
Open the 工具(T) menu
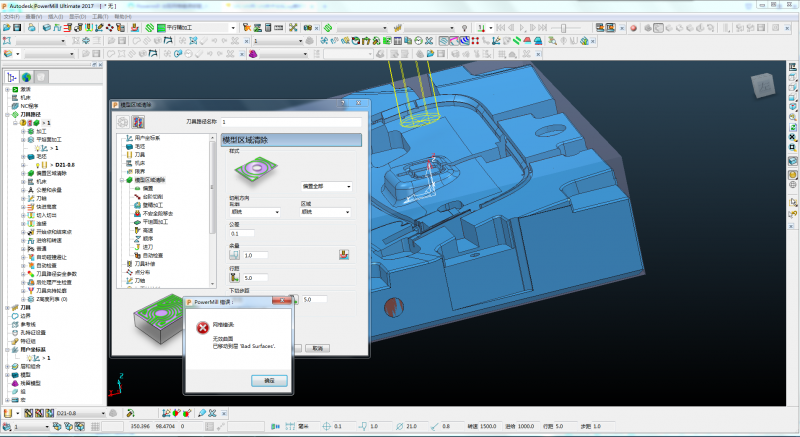pyautogui.click(x=99, y=16)
